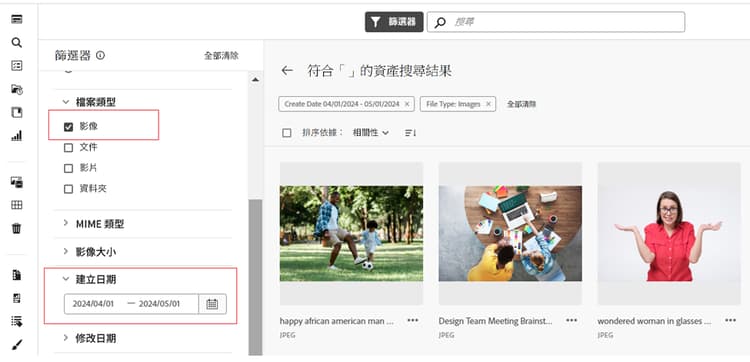Open the 相關性 sort dropdown
The image size is (750, 362).
pos(371,132)
